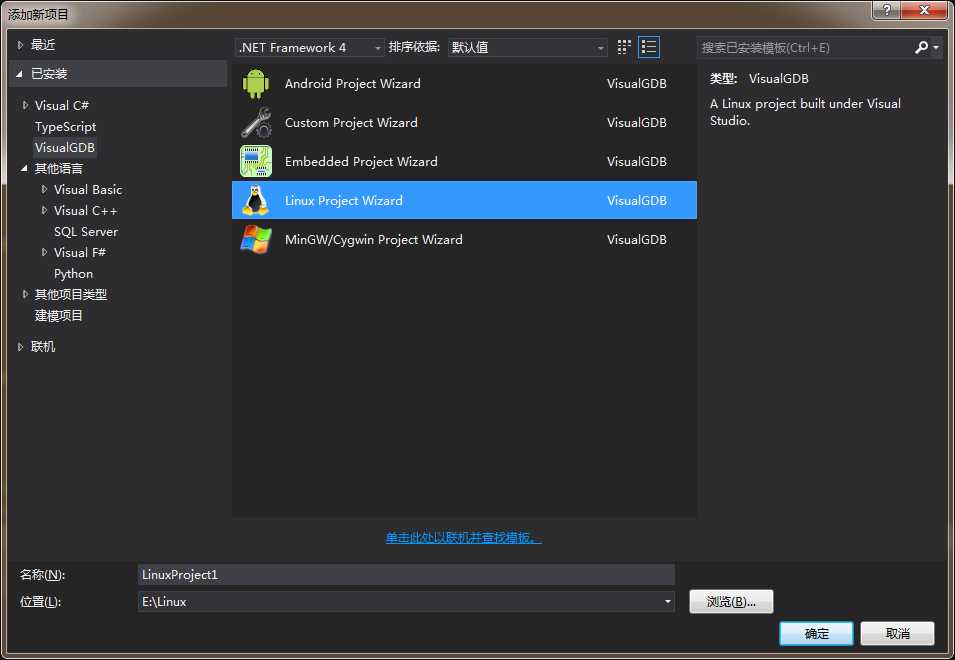
Task: Click the 名称 LinuxProject1 name field
Action: pos(406,574)
